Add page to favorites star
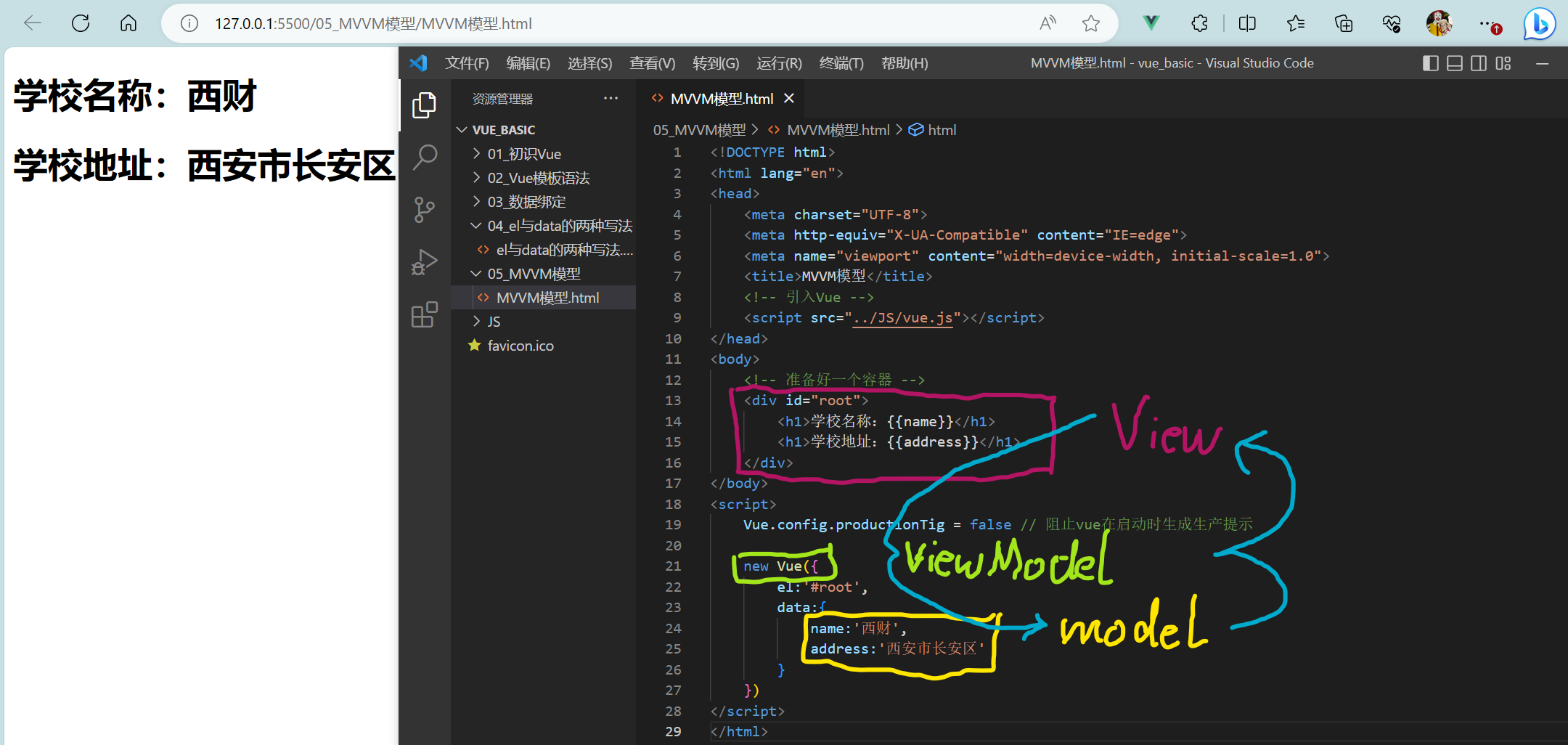Viewport: 1568px width, 745px height. [x=1090, y=23]
